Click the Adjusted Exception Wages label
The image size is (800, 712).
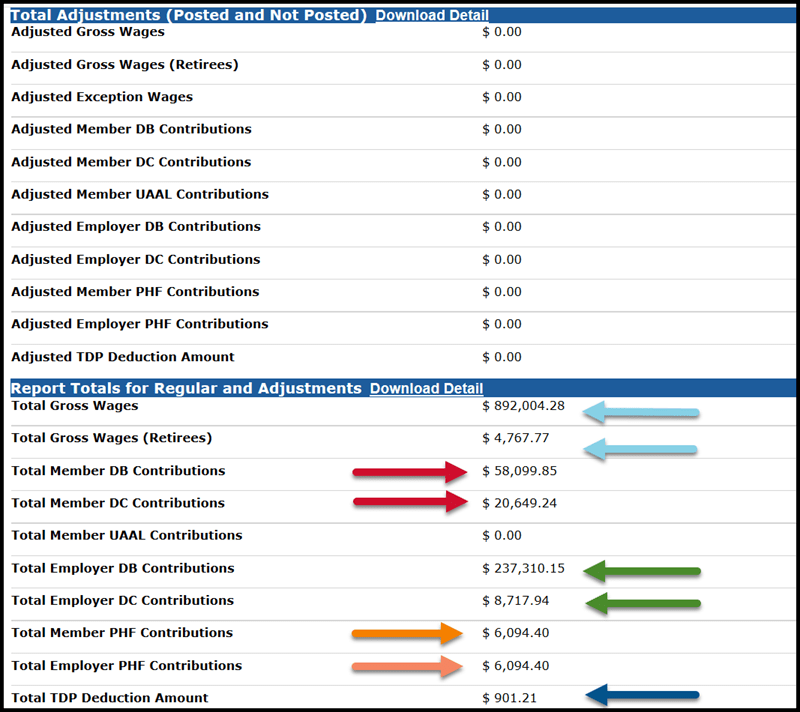tap(102, 97)
